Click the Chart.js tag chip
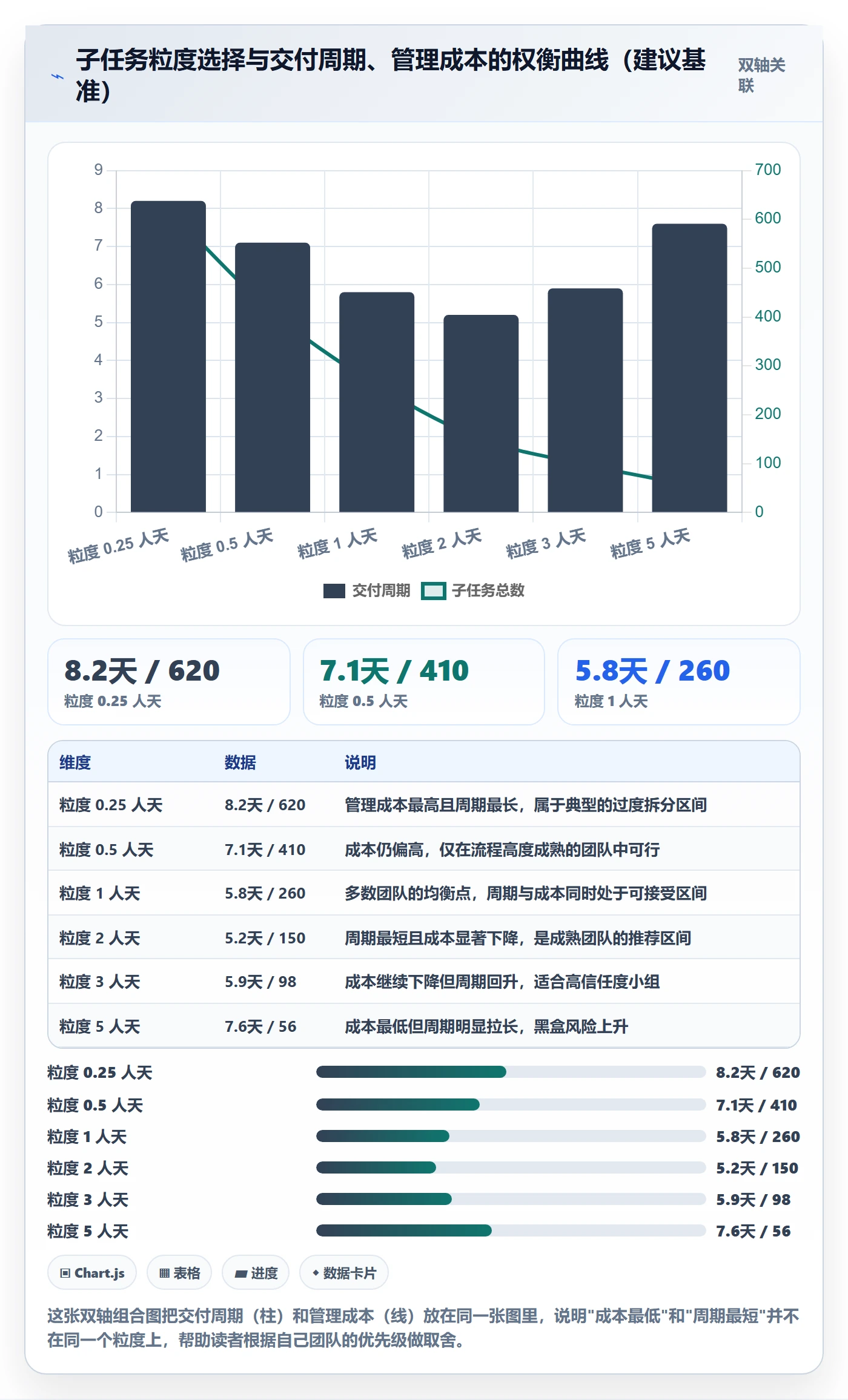848x1400 pixels. pyautogui.click(x=92, y=1273)
